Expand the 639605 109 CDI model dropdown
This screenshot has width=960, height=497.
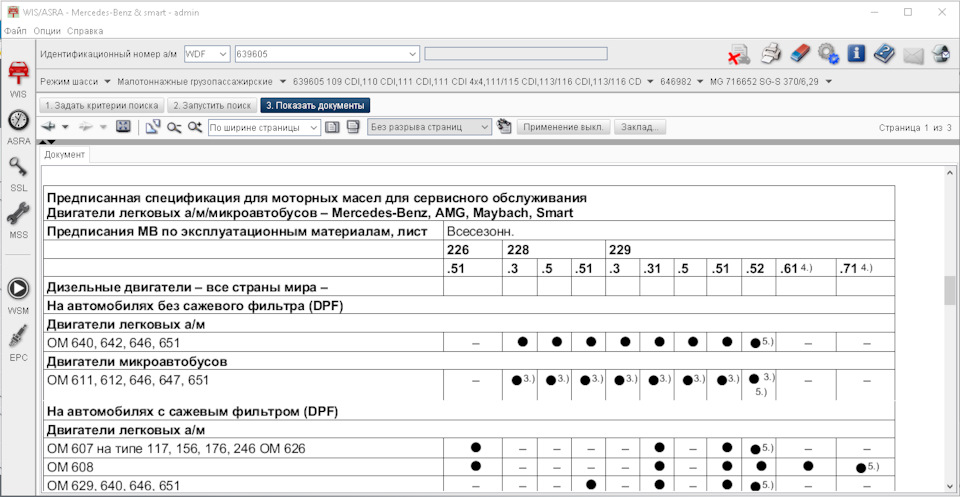[x=649, y=81]
